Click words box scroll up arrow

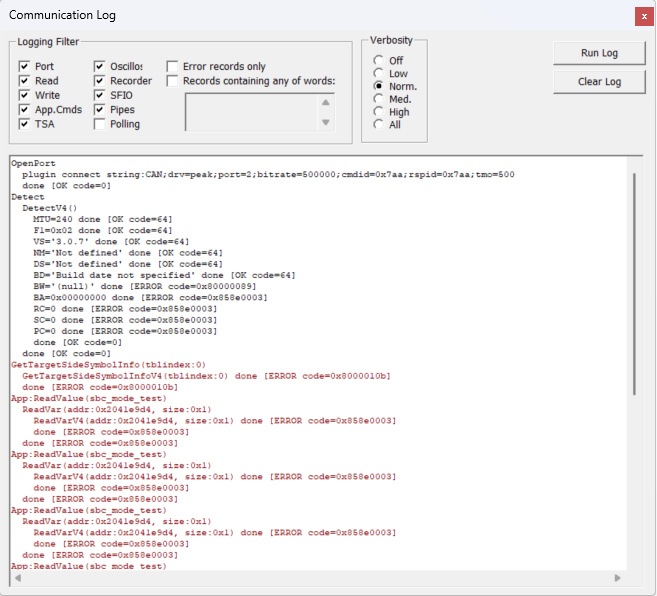point(326,103)
